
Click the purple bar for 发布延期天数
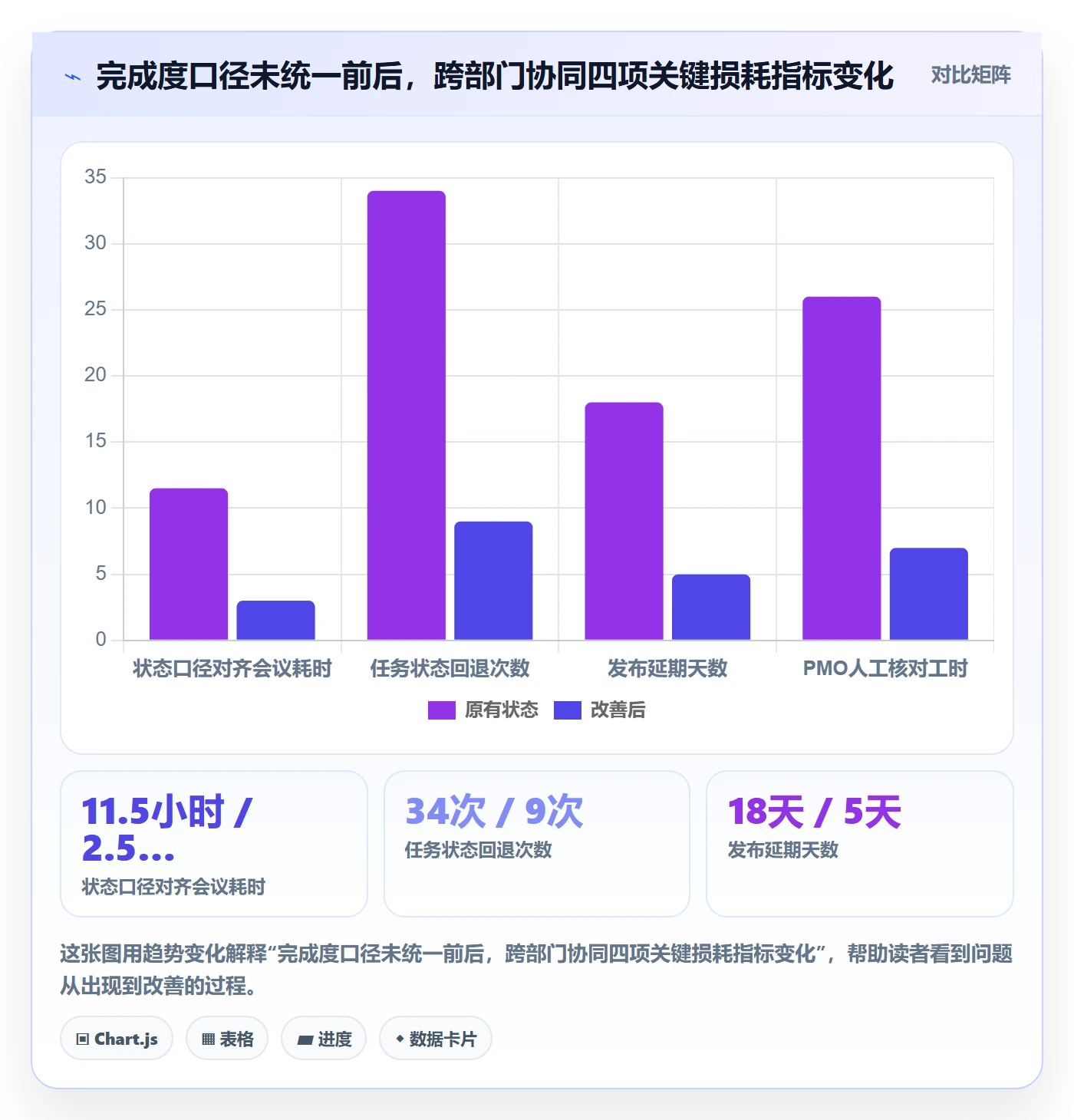[x=624, y=521]
